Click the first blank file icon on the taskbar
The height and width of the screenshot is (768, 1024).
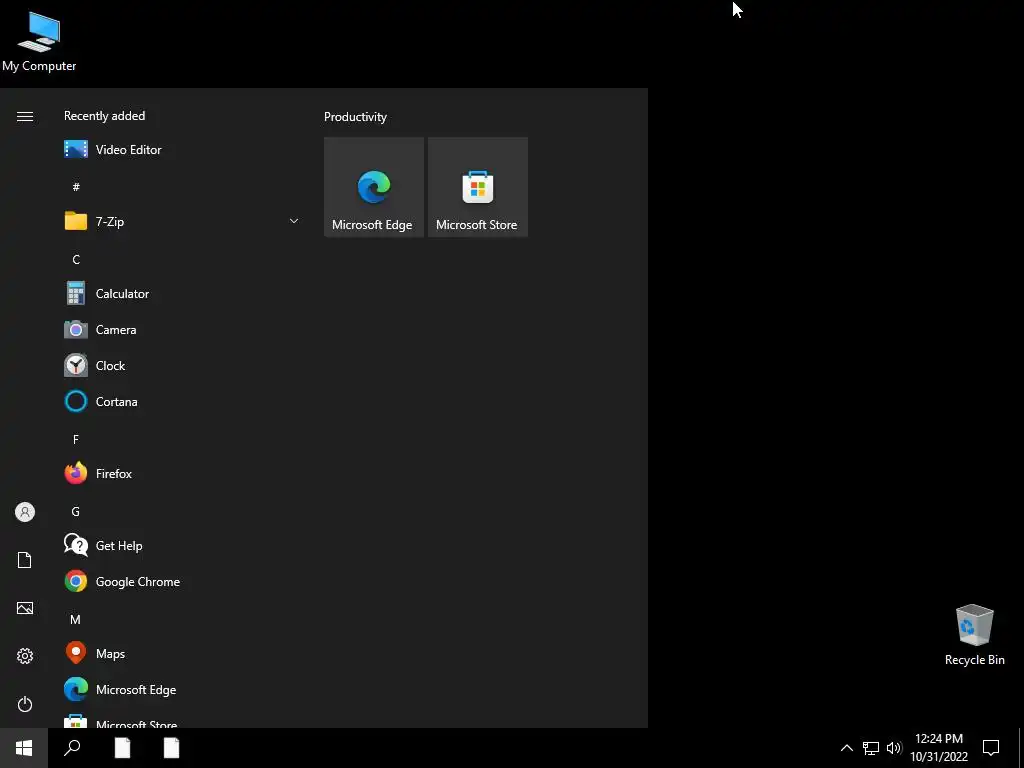tap(122, 748)
